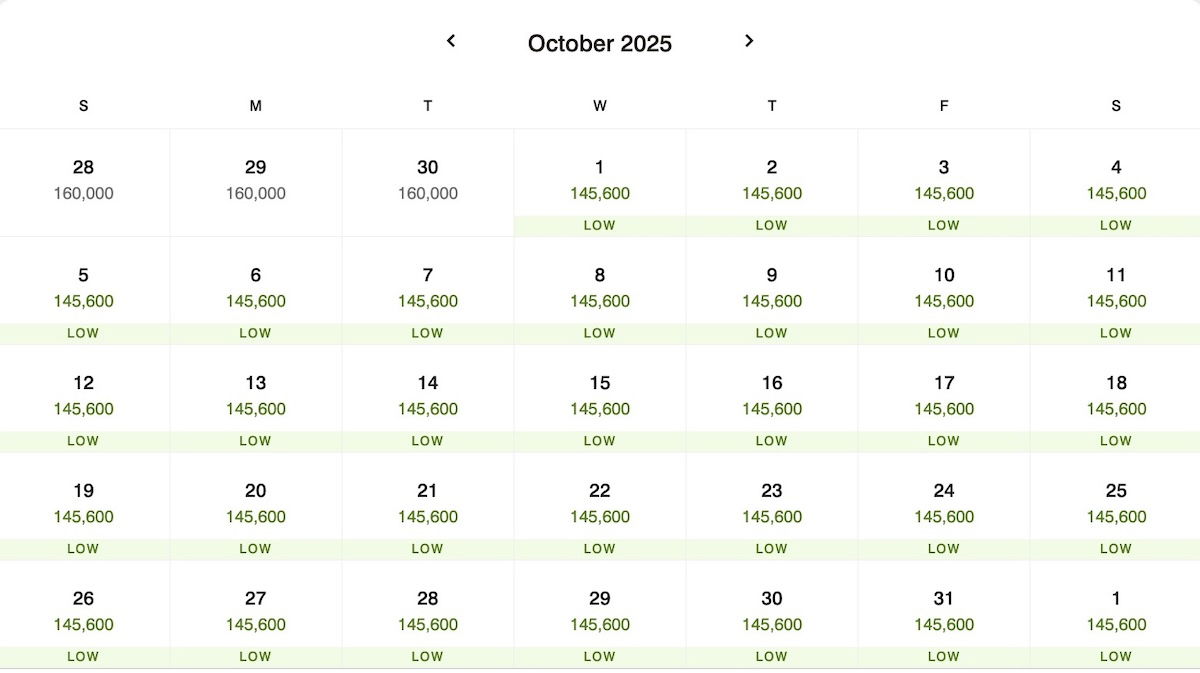Viewport: 1200px width, 673px height.
Task: Pick October 26 Sunday date
Action: 84,615
